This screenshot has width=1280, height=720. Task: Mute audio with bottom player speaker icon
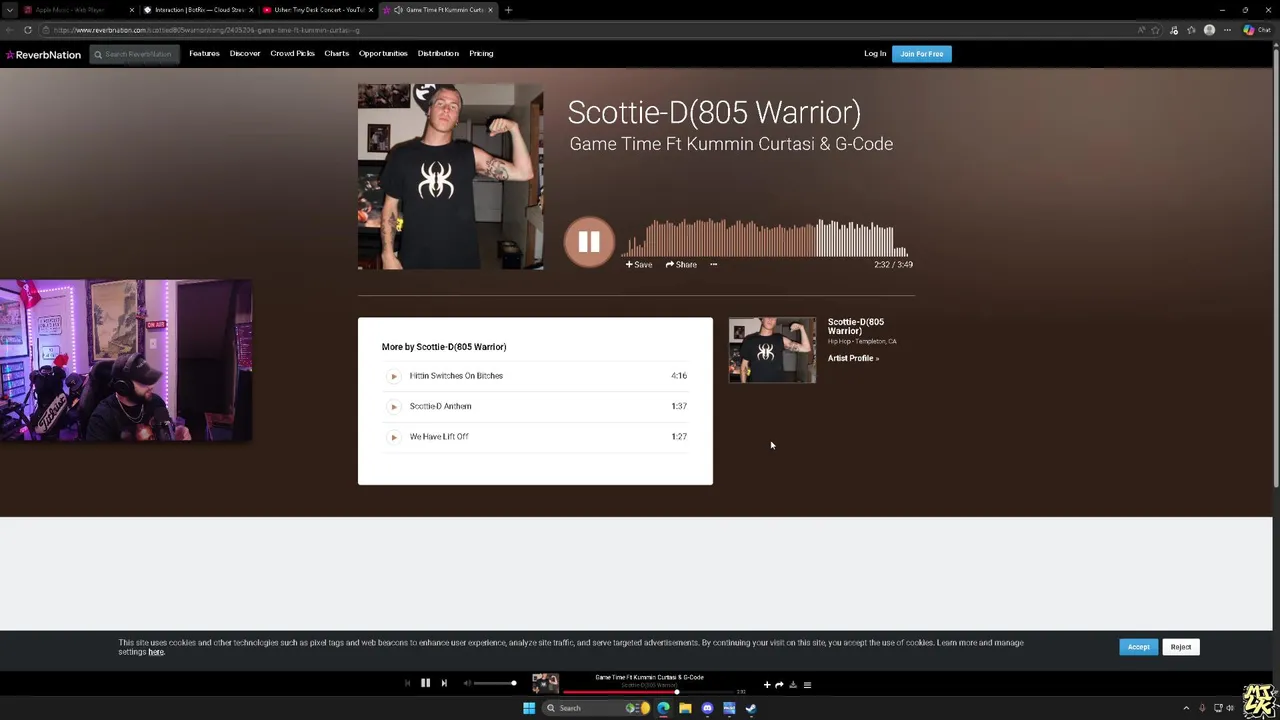tap(466, 684)
